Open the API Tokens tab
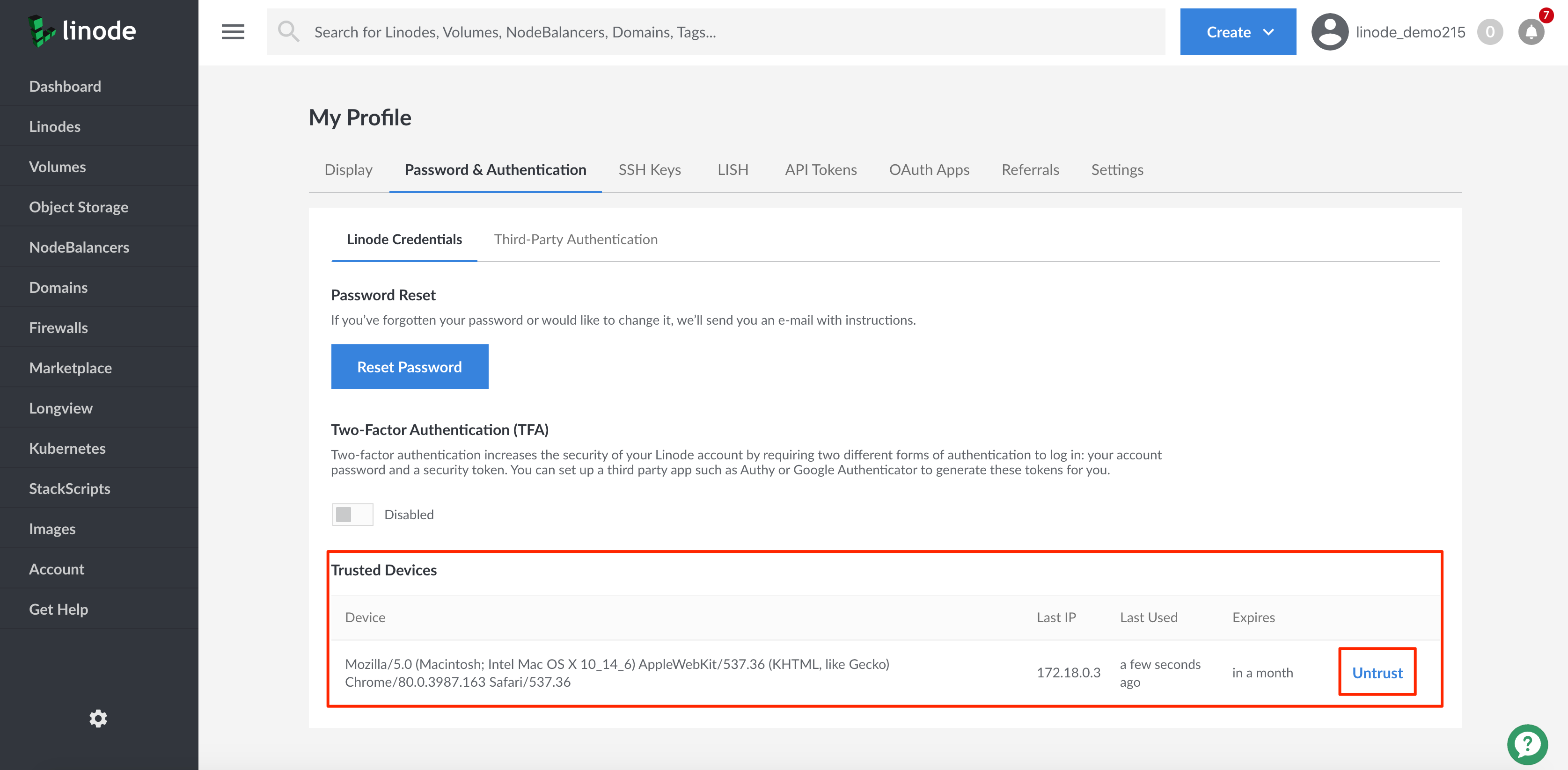 point(820,170)
